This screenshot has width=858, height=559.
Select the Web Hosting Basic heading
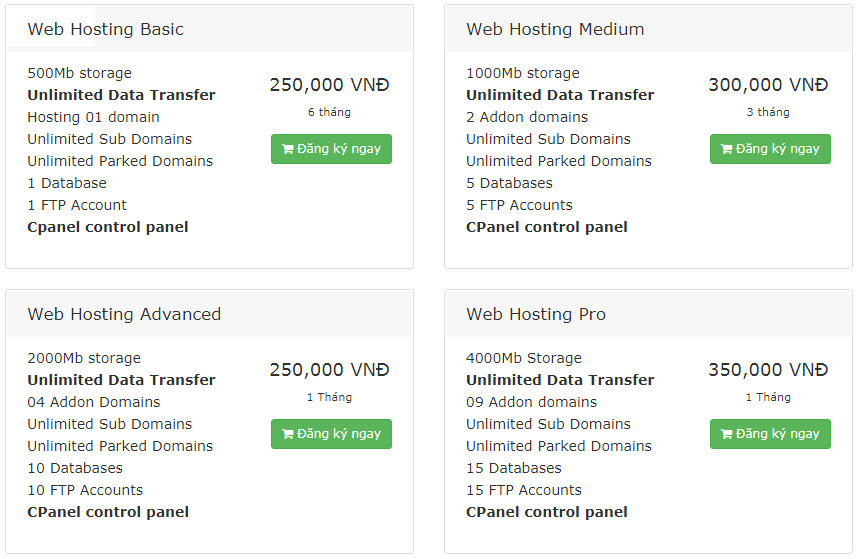coord(106,29)
